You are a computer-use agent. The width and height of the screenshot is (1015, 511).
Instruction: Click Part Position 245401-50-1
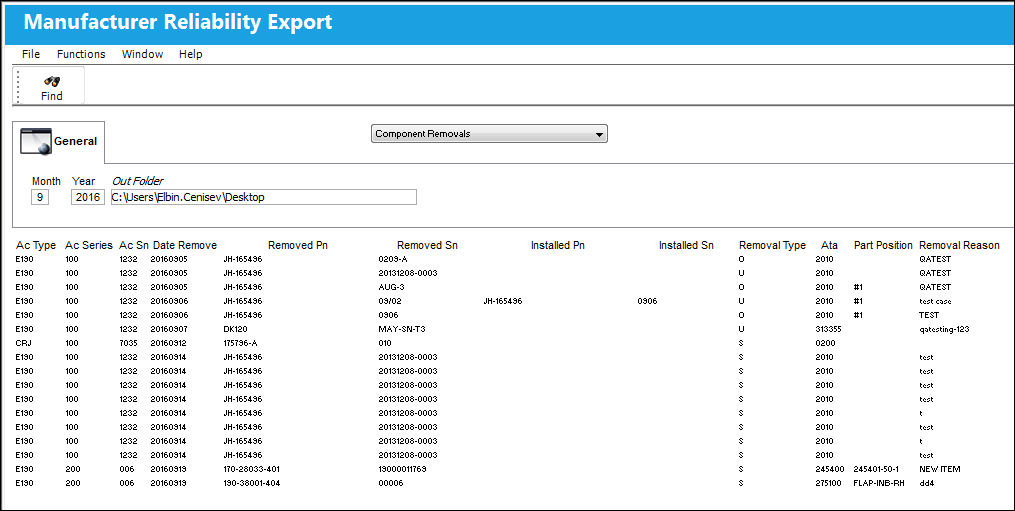[876, 469]
